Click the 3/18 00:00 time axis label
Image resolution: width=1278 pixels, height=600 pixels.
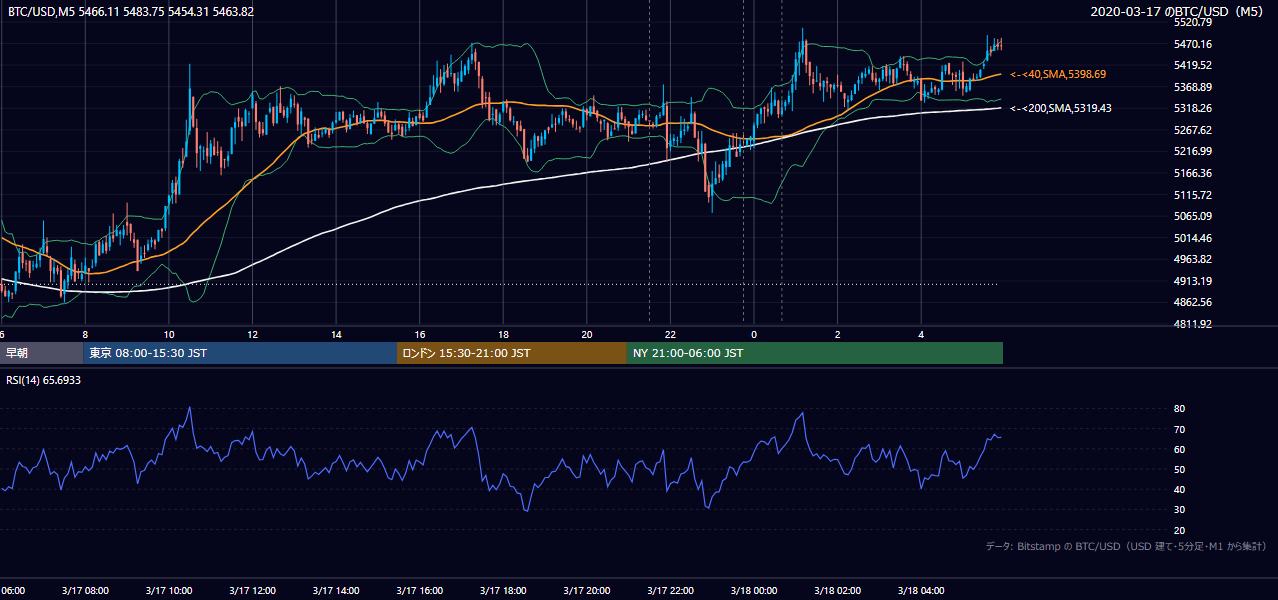coord(754,590)
